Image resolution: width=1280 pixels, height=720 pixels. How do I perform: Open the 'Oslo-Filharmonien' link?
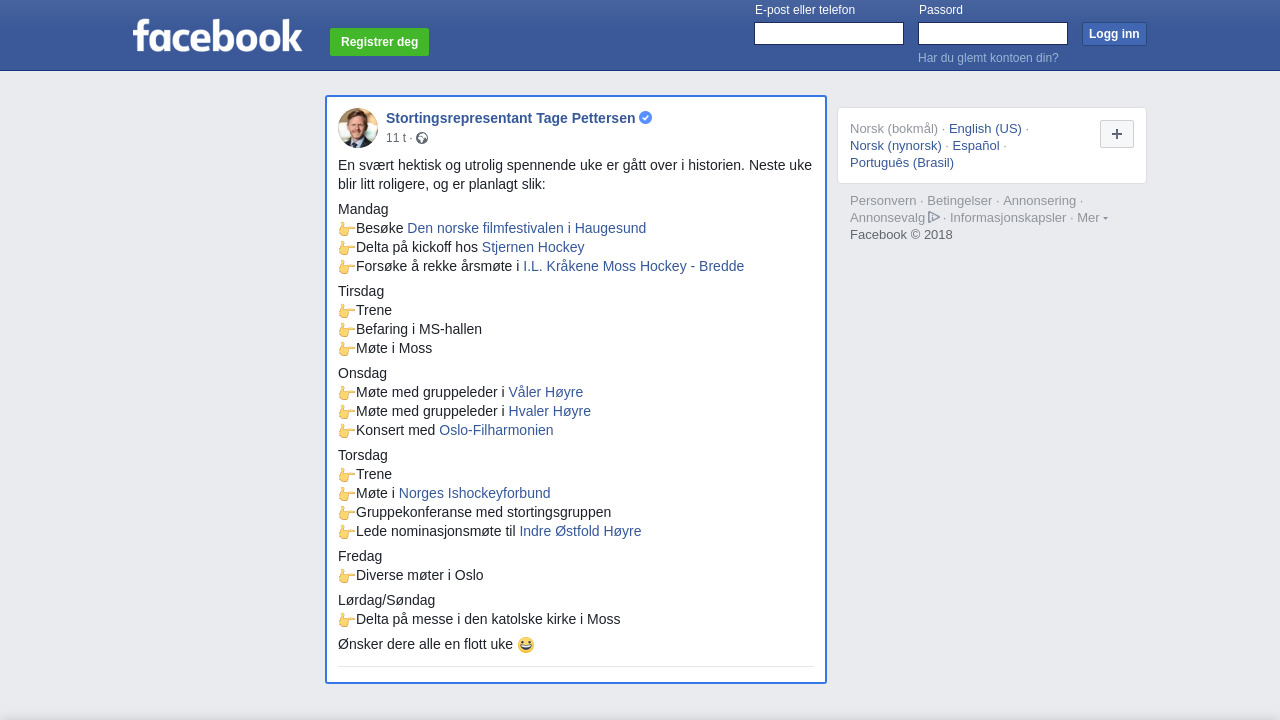pos(496,430)
